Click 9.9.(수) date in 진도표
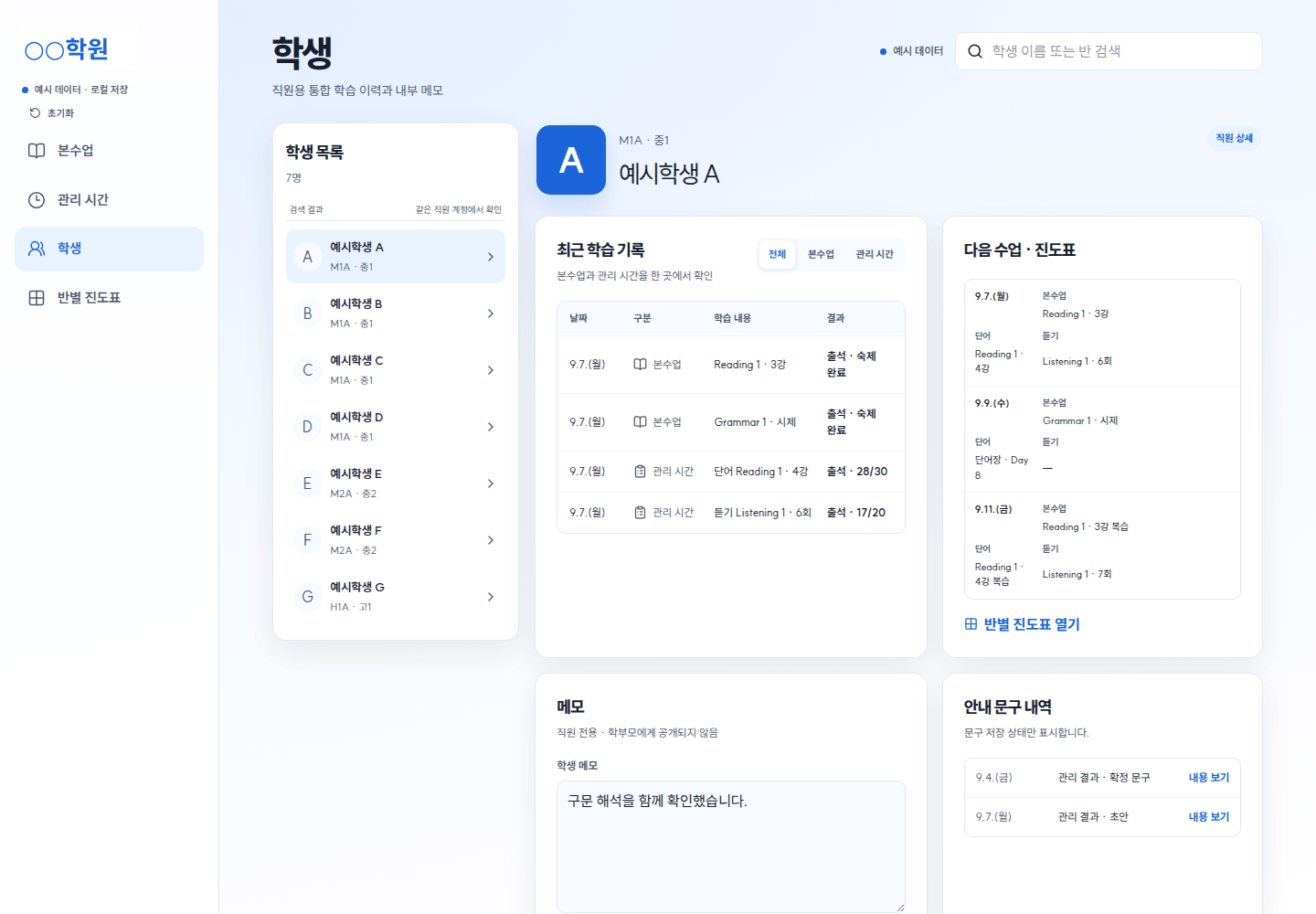The width and height of the screenshot is (1316, 914). 992,403
